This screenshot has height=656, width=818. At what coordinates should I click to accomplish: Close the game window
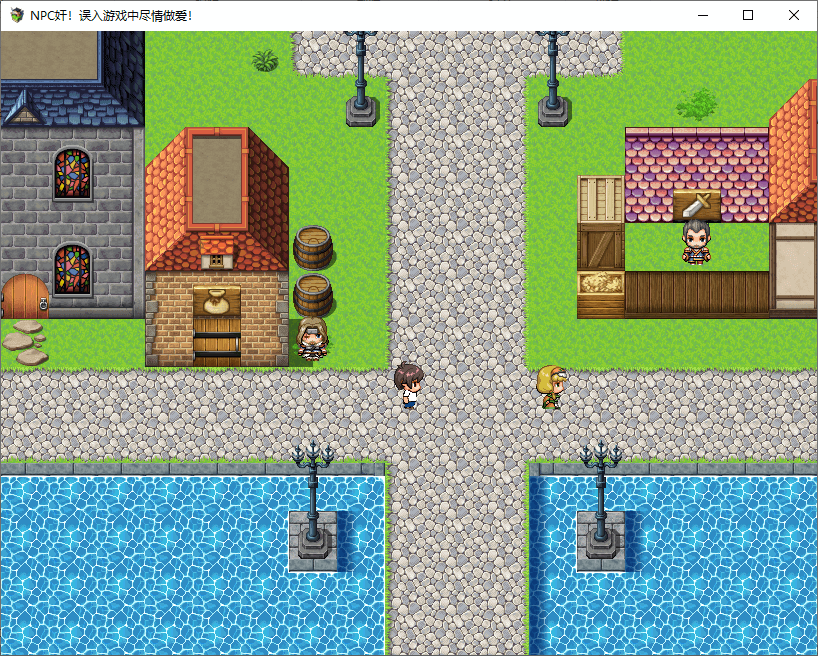(794, 15)
